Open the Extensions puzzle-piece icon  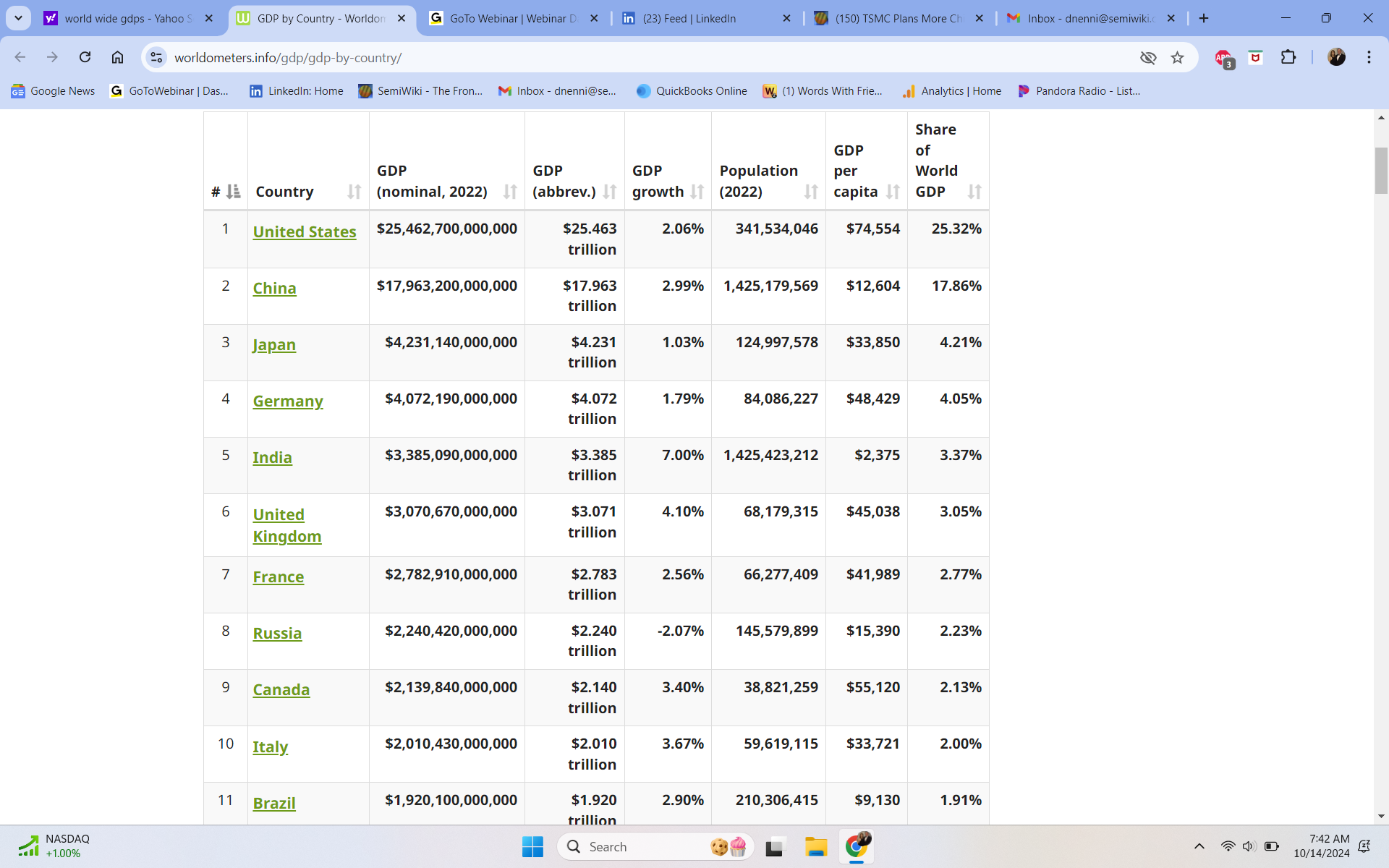pos(1288,57)
